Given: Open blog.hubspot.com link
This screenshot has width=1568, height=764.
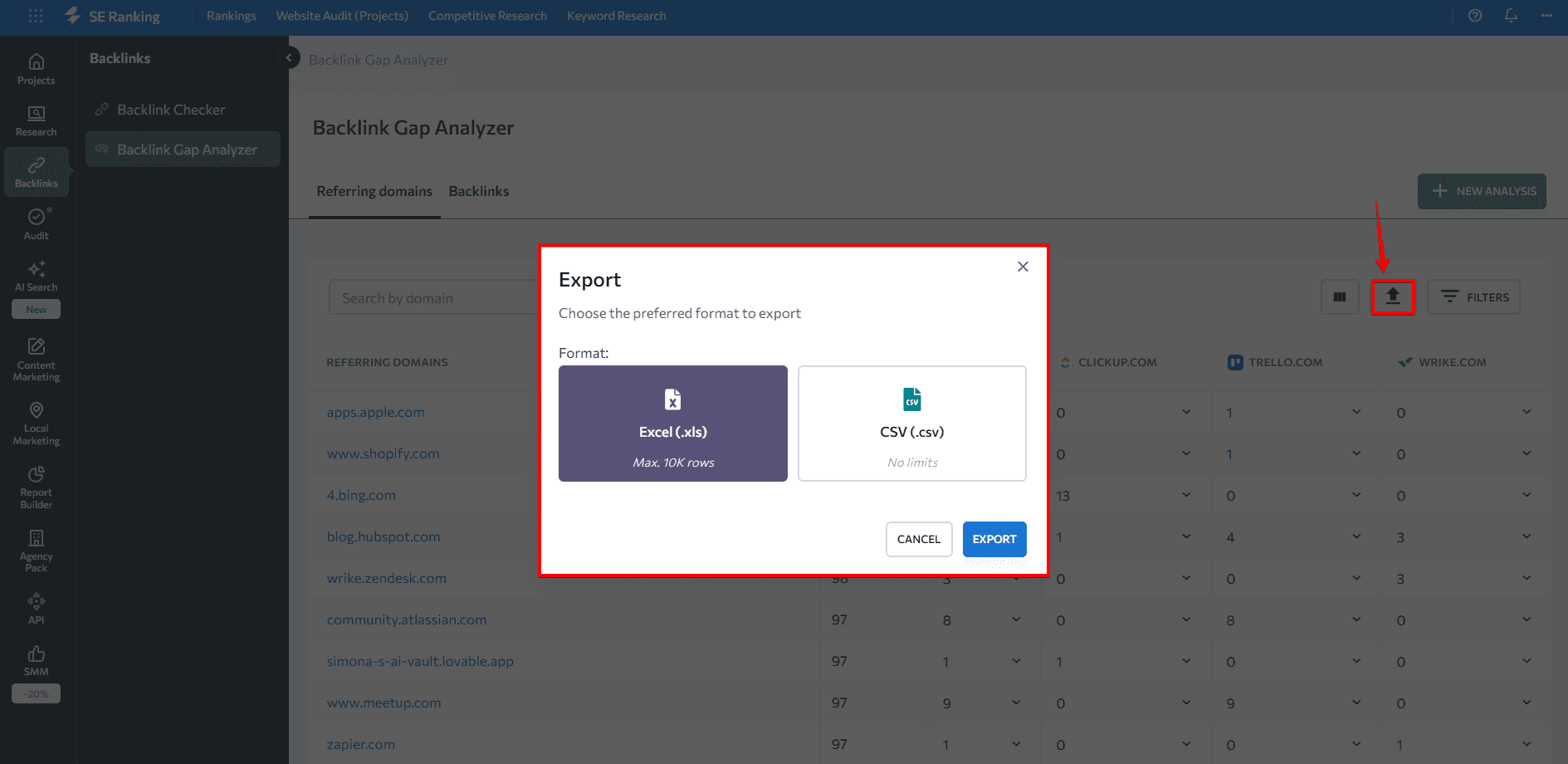Looking at the screenshot, I should (x=383, y=536).
